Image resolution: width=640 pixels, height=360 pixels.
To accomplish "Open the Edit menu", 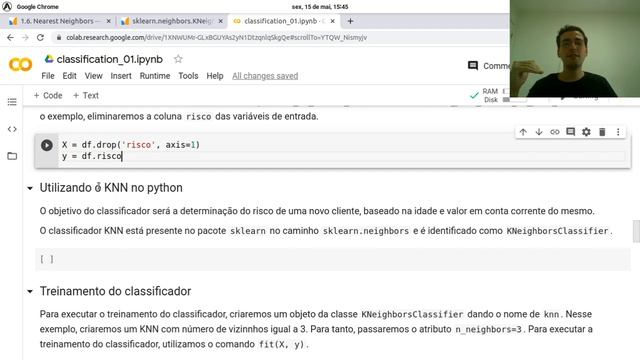I will click(x=69, y=76).
